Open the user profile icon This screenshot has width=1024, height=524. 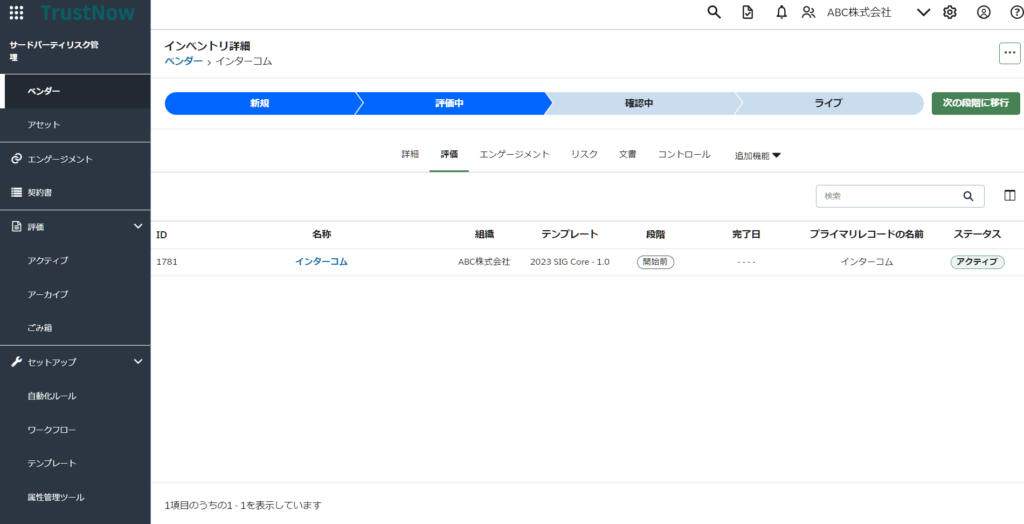(984, 12)
